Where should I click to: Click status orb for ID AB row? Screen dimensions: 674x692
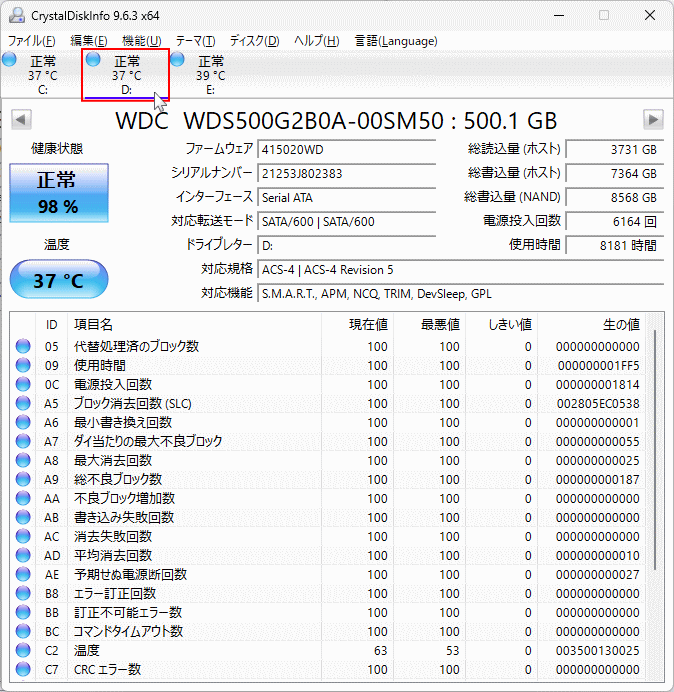(x=23, y=517)
